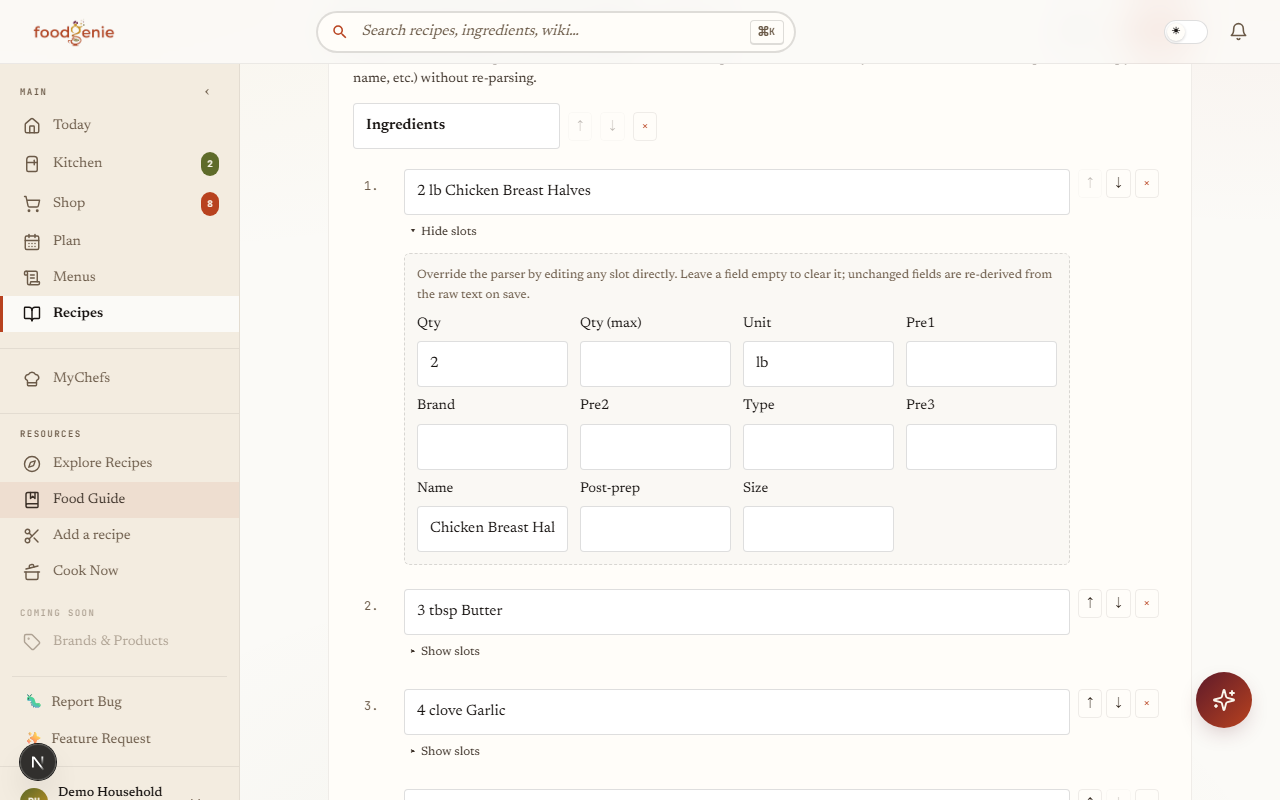The height and width of the screenshot is (800, 1280).
Task: Click the Name slot field
Action: (492, 529)
